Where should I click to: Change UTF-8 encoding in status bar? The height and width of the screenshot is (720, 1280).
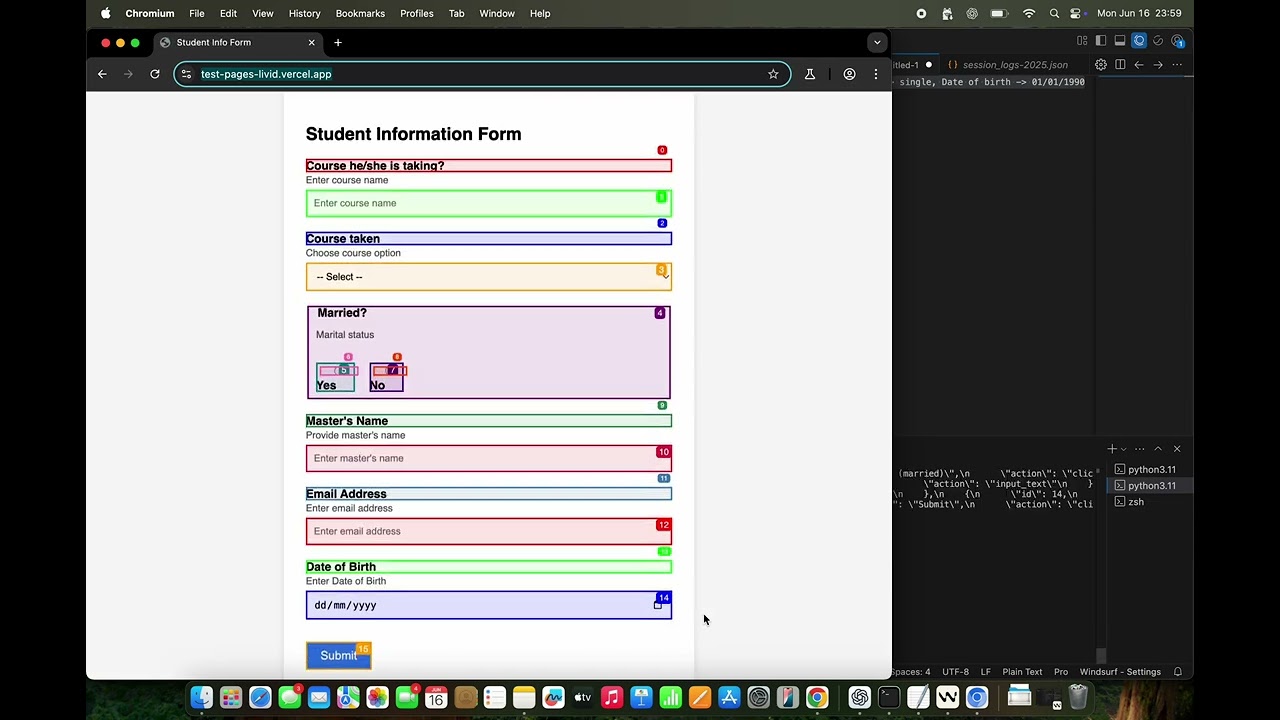(x=955, y=672)
